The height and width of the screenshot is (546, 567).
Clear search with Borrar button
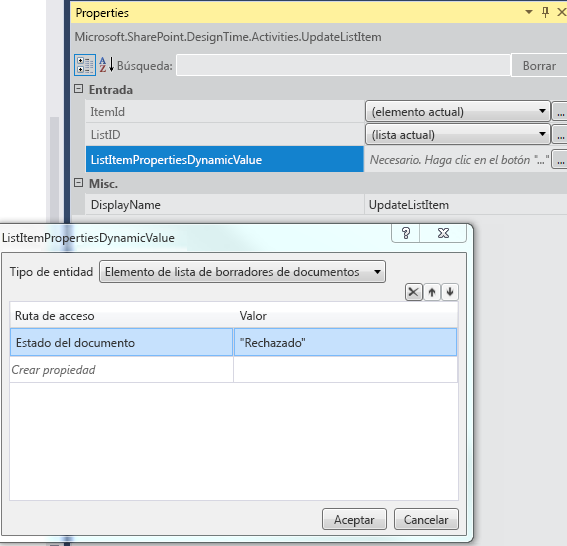(539, 66)
